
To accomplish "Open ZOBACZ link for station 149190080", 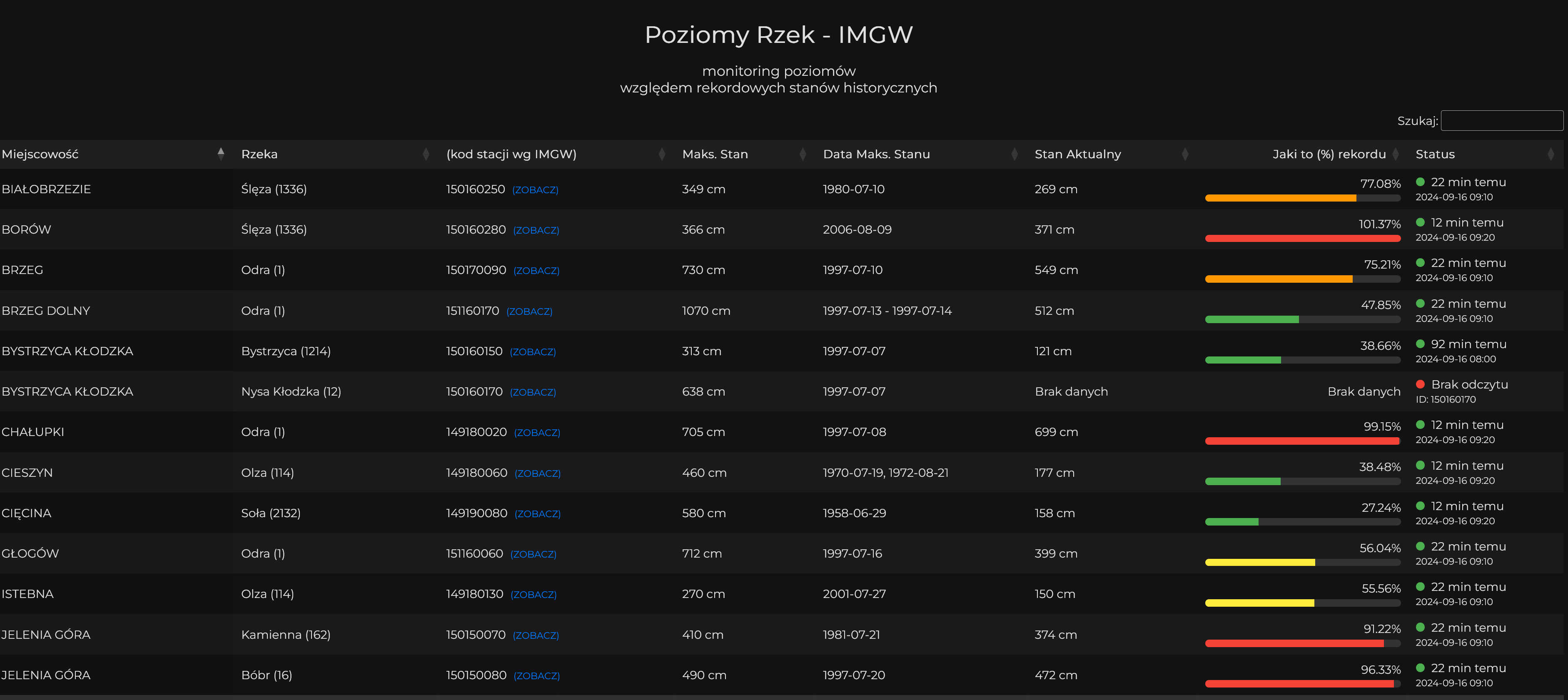I will 538,514.
